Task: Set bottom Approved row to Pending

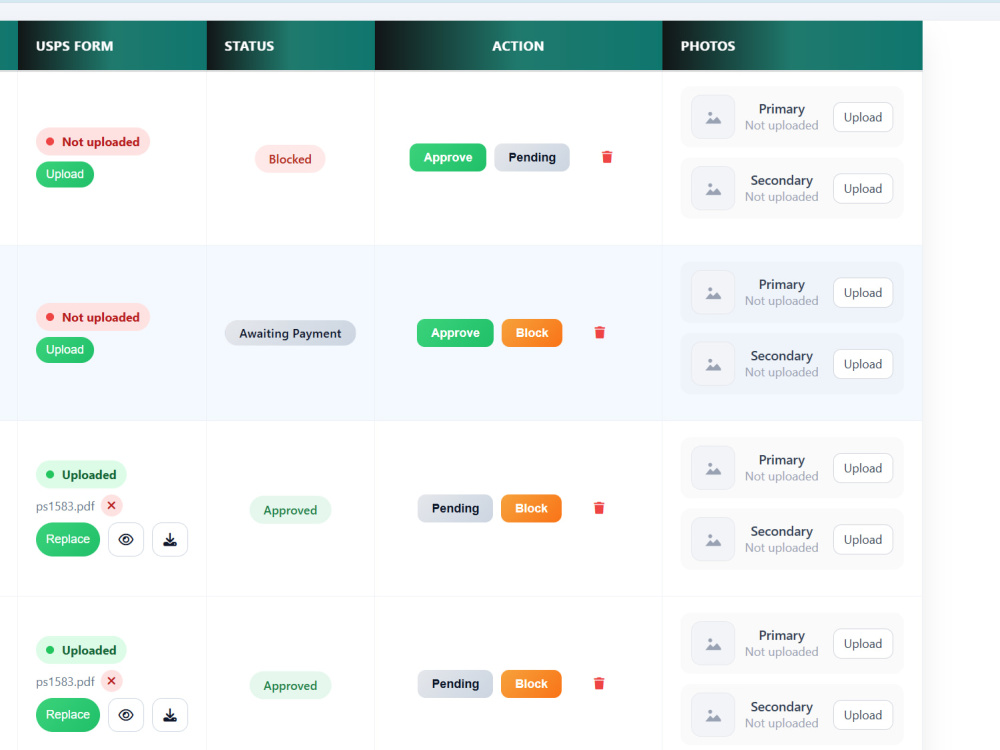Action: tap(455, 684)
